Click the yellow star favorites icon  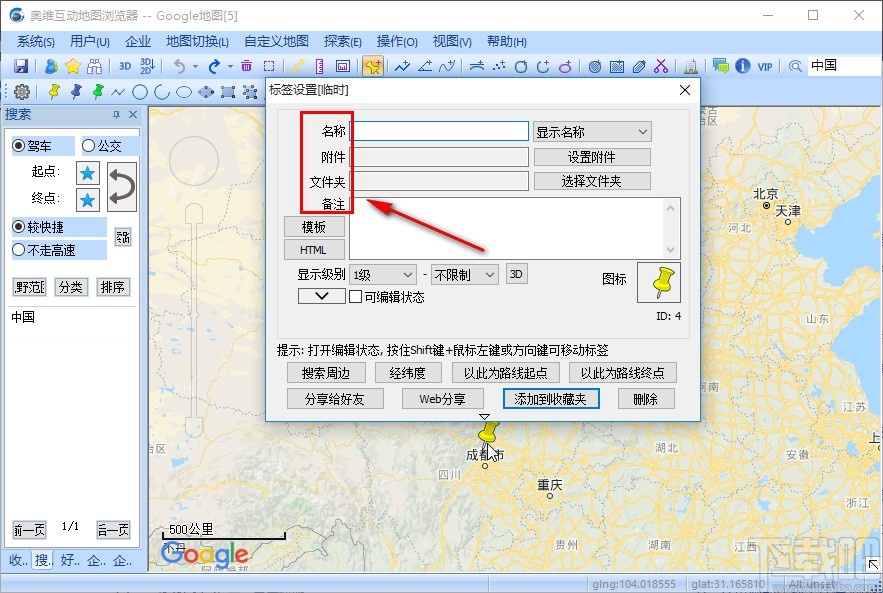point(73,66)
